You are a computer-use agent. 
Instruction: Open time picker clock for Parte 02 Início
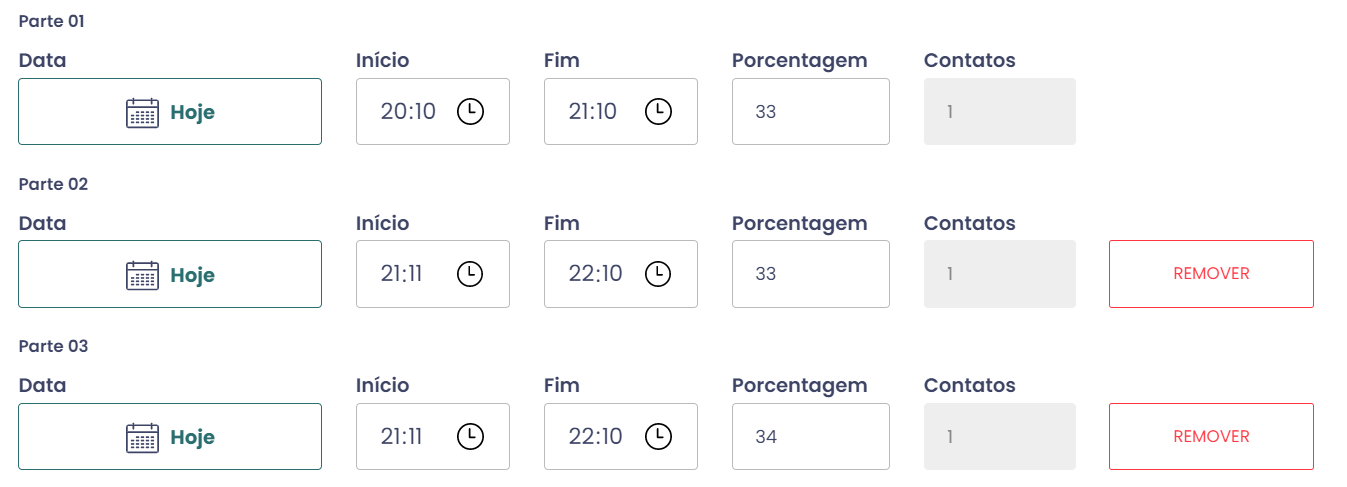pyautogui.click(x=470, y=274)
